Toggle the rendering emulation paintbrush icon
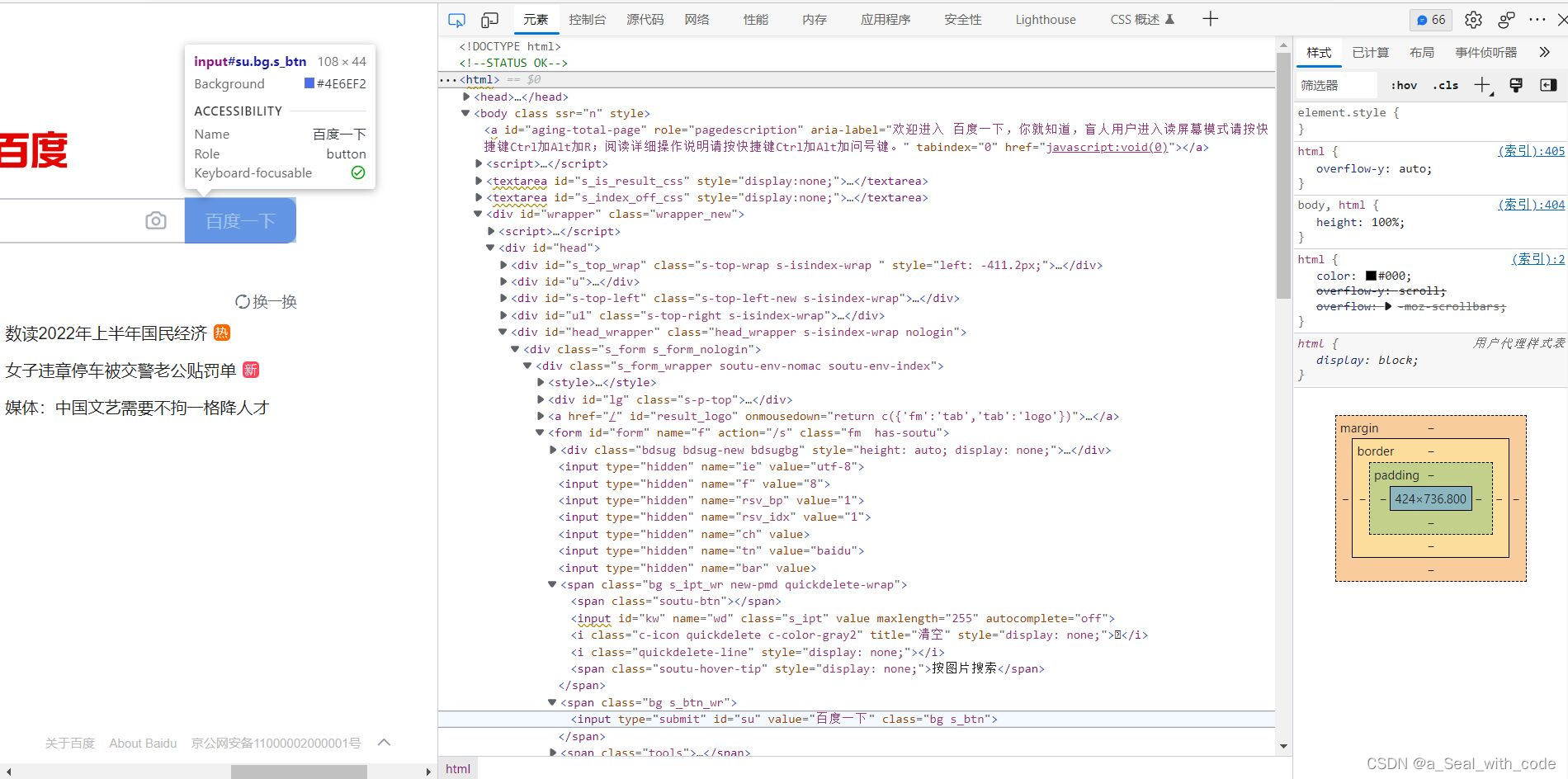The image size is (1568, 779). coord(1516,85)
